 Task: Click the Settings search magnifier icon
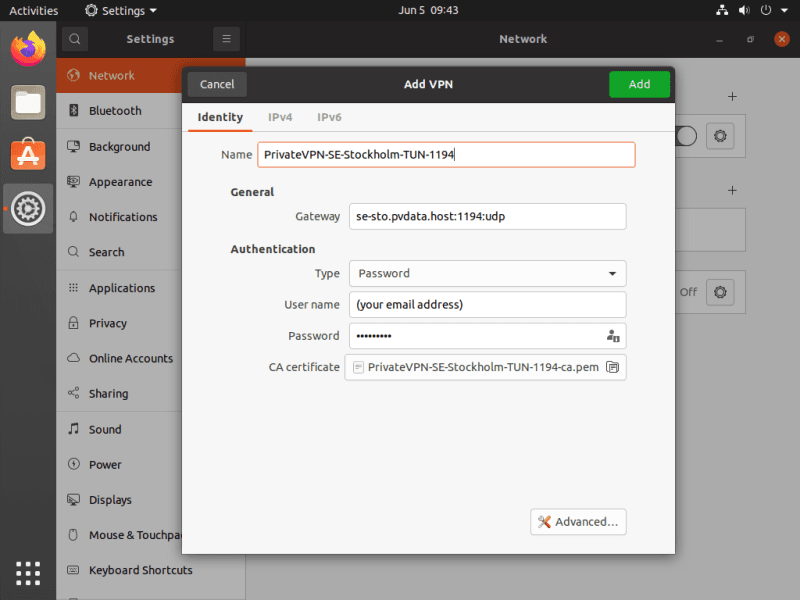pyautogui.click(x=75, y=39)
